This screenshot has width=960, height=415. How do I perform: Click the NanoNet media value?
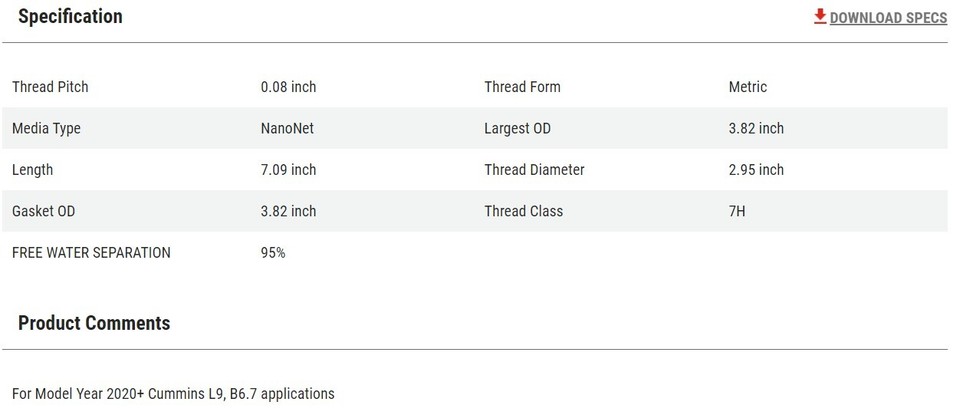coord(287,129)
